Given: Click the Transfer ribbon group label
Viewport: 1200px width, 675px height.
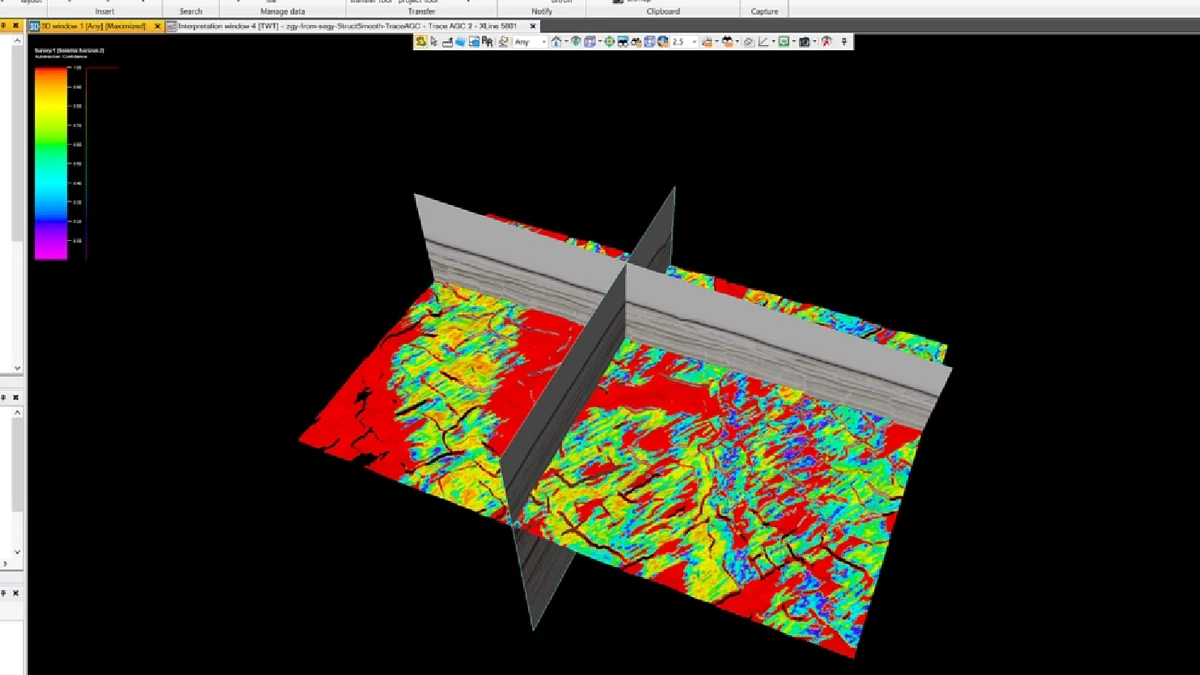Looking at the screenshot, I should pos(422,11).
